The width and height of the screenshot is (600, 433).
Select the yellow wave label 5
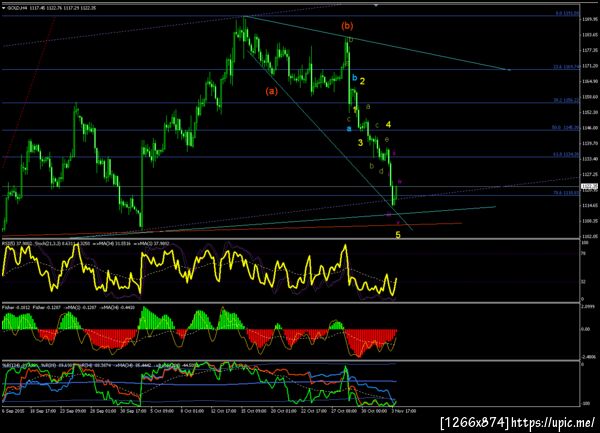point(398,235)
